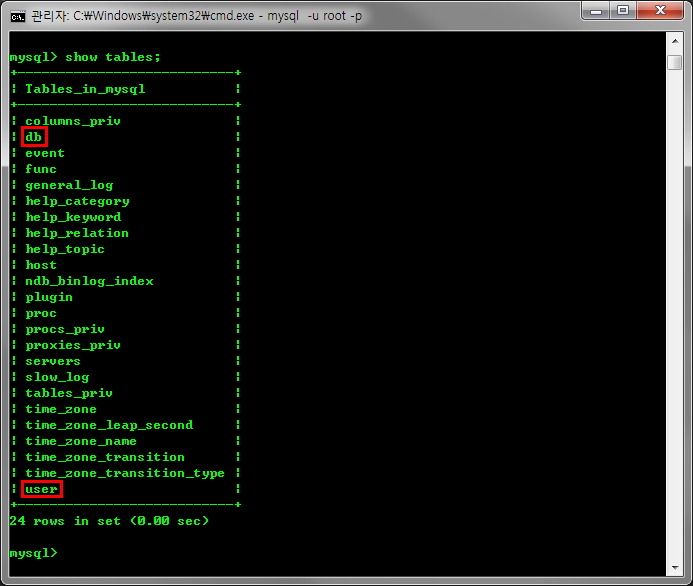Click the 'tables_priv' table row
Viewport: 693px width, 586px height.
[126, 393]
